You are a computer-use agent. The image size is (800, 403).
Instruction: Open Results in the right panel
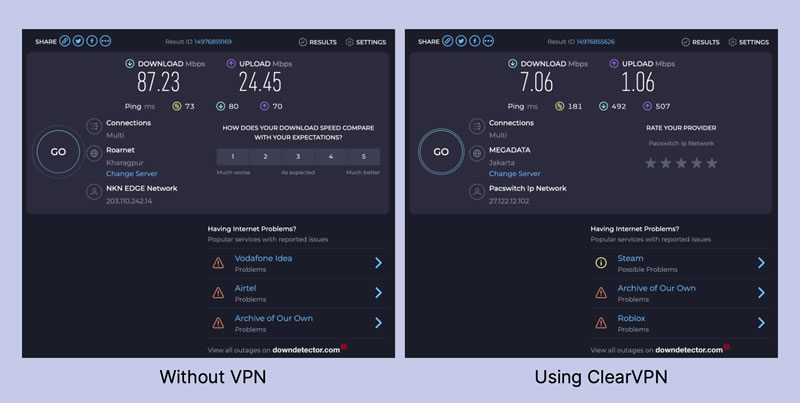point(700,42)
